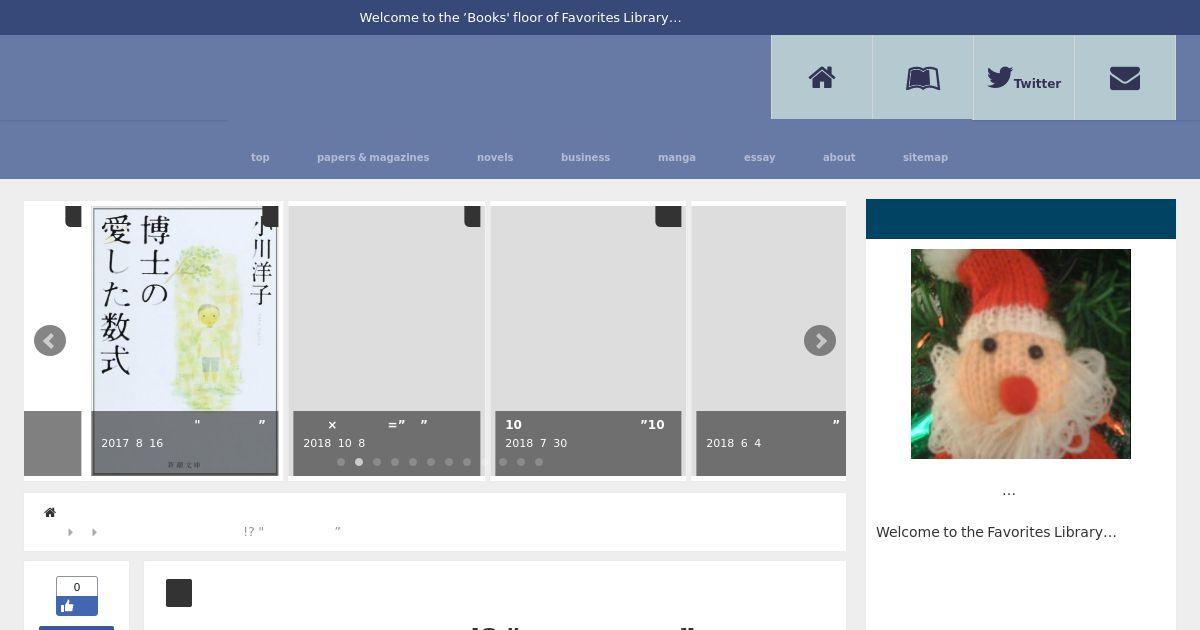1200x630 pixels.
Task: Click the dark square icon beside article title
Action: point(179,593)
